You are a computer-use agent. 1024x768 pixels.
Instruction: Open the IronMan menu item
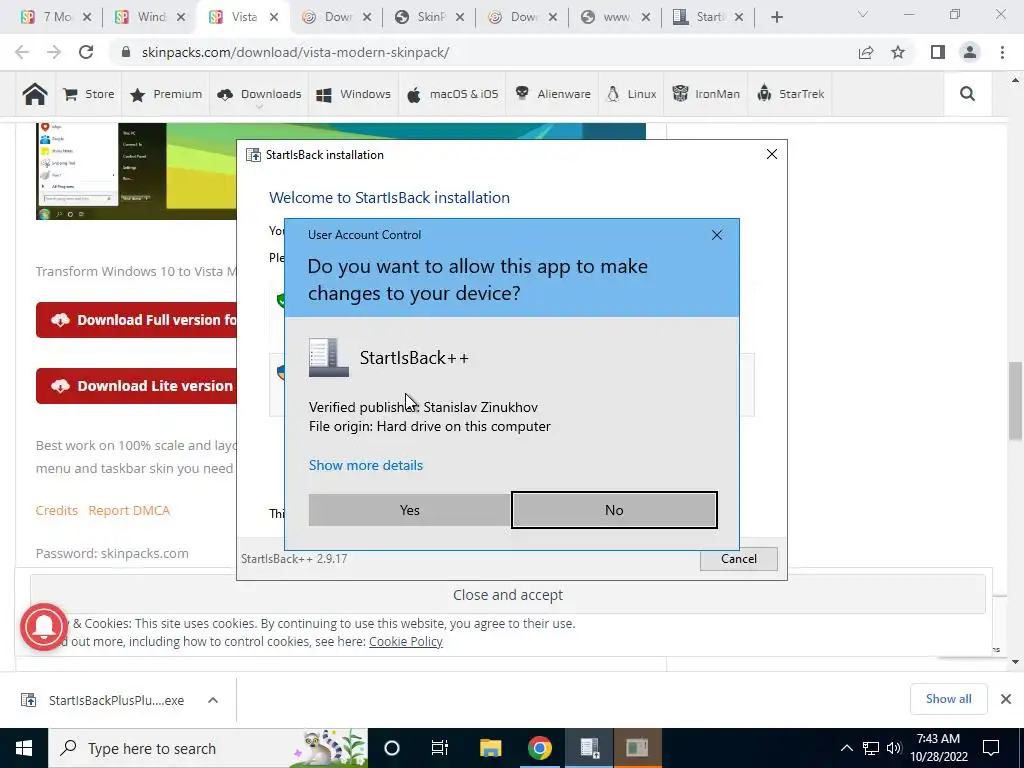[706, 94]
